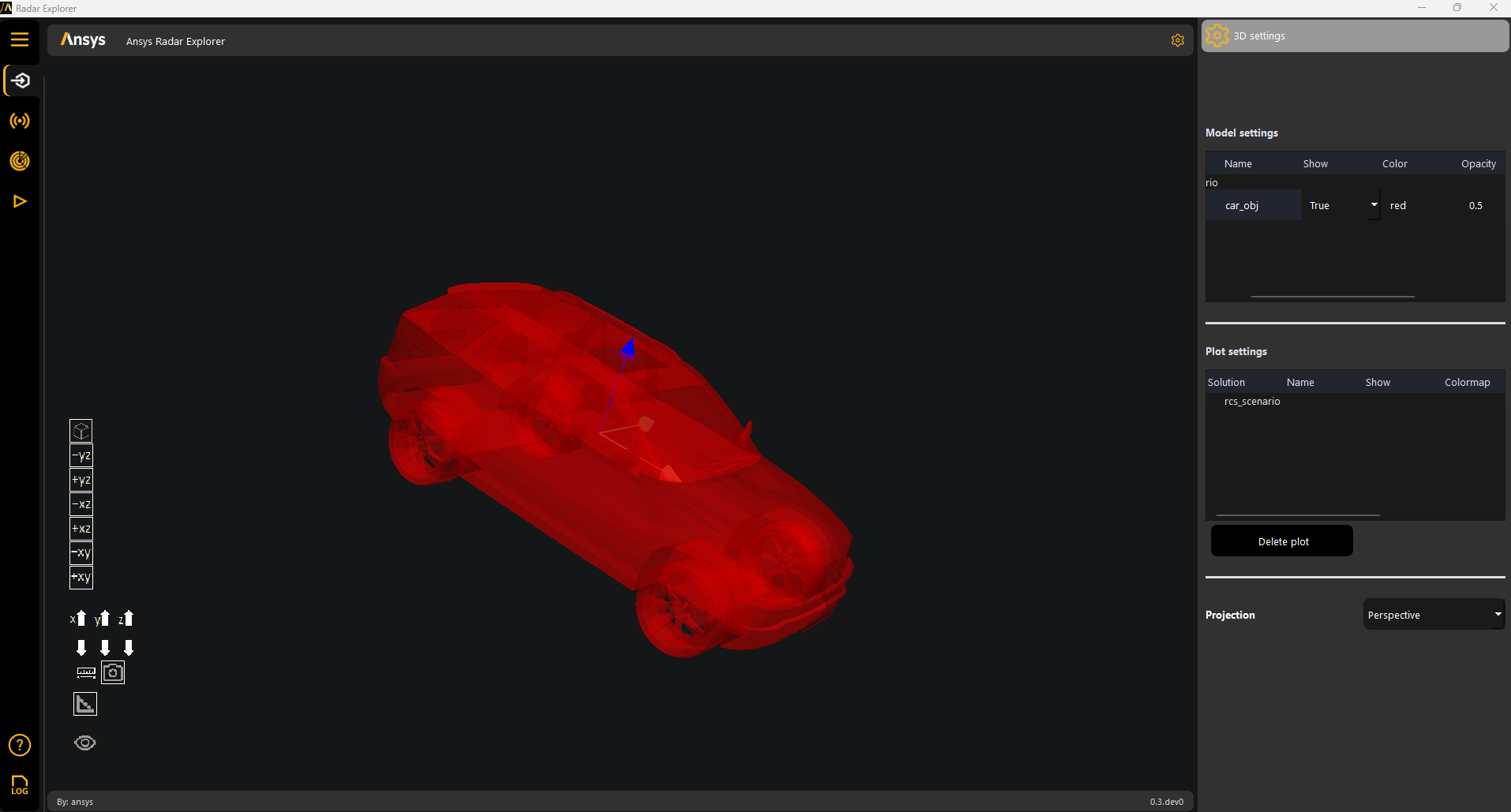Take a screenshot with camera icon

coord(113,672)
